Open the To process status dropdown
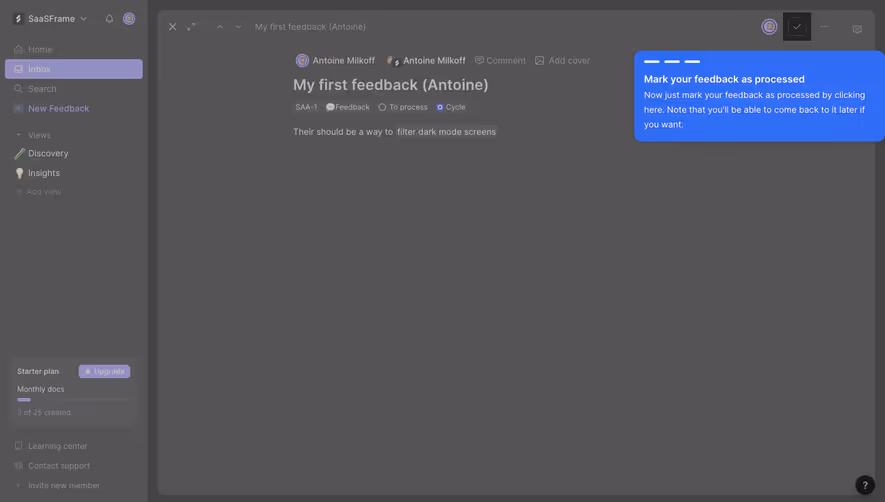This screenshot has height=502, width=885. click(x=403, y=107)
